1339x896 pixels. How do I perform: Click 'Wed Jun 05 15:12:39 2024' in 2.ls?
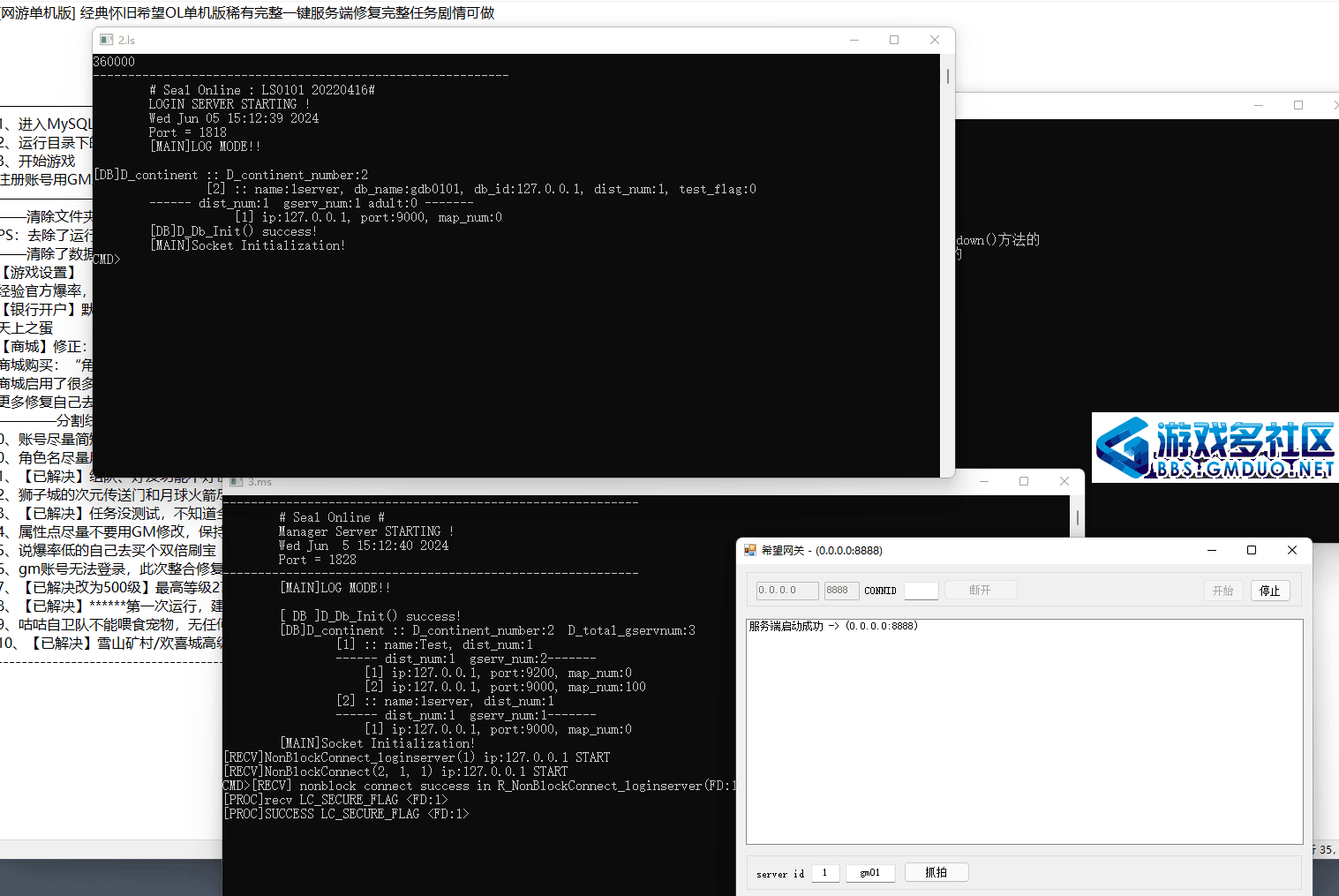[x=234, y=118]
